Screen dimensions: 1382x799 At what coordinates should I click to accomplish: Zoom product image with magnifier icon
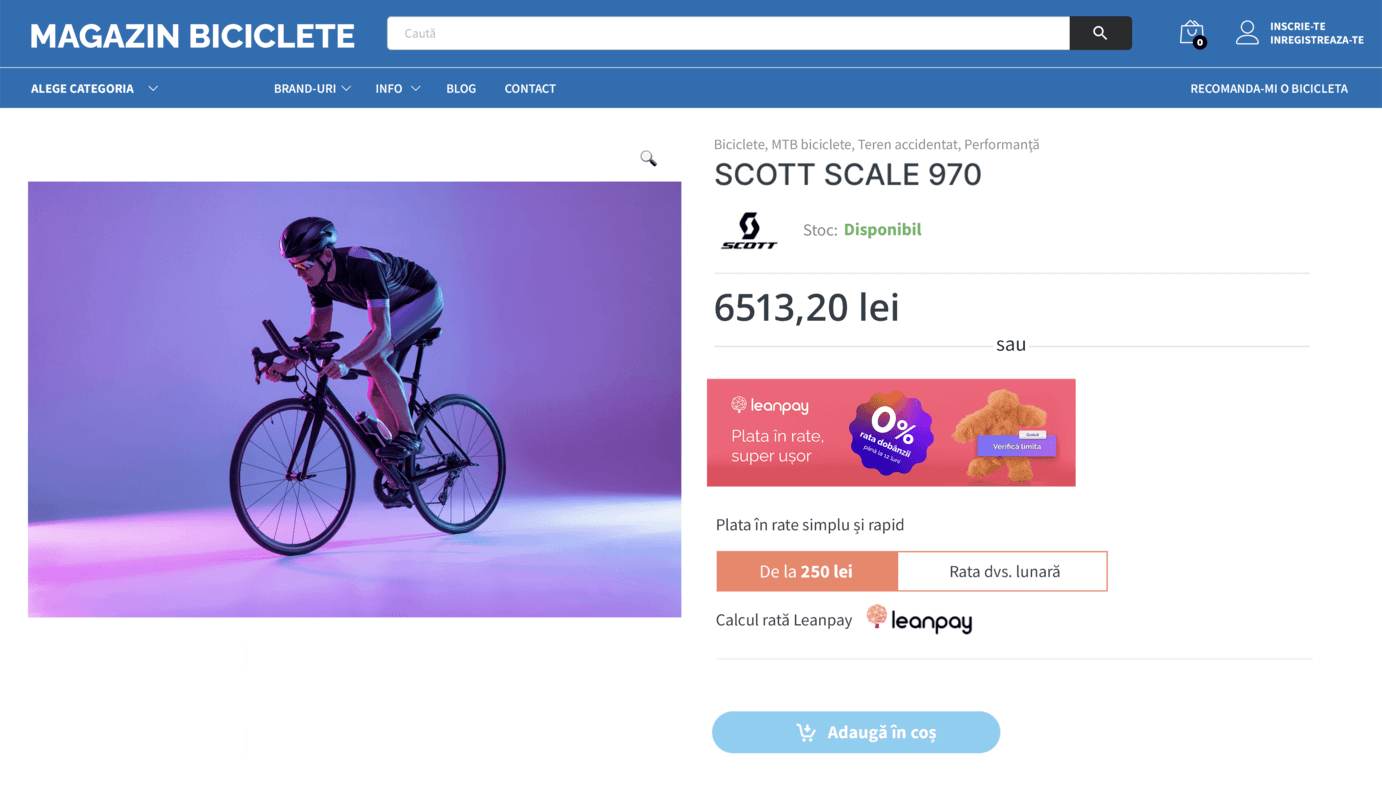[648, 158]
